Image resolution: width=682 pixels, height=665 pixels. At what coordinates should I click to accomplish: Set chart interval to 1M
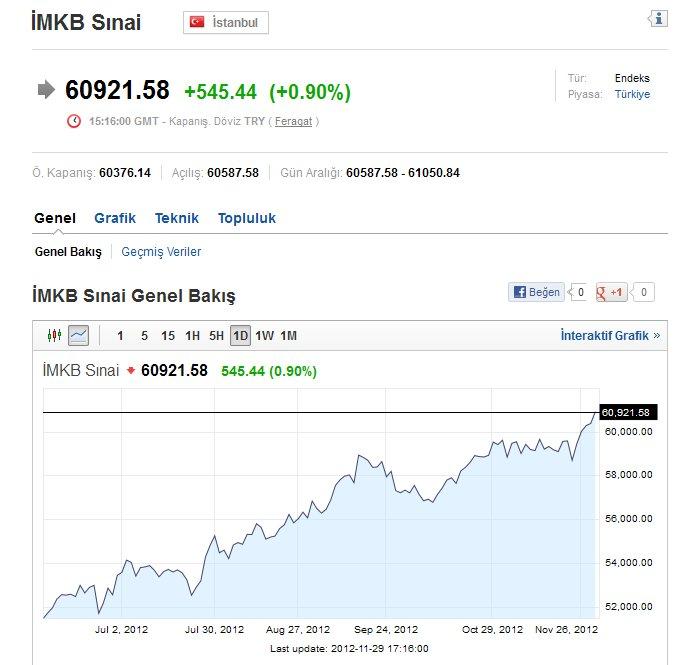(288, 336)
